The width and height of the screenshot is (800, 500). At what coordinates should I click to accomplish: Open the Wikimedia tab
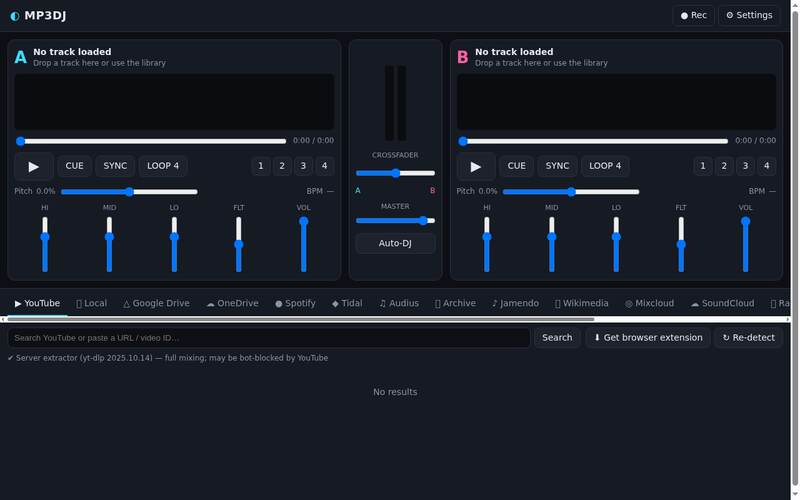pyautogui.click(x=582, y=304)
